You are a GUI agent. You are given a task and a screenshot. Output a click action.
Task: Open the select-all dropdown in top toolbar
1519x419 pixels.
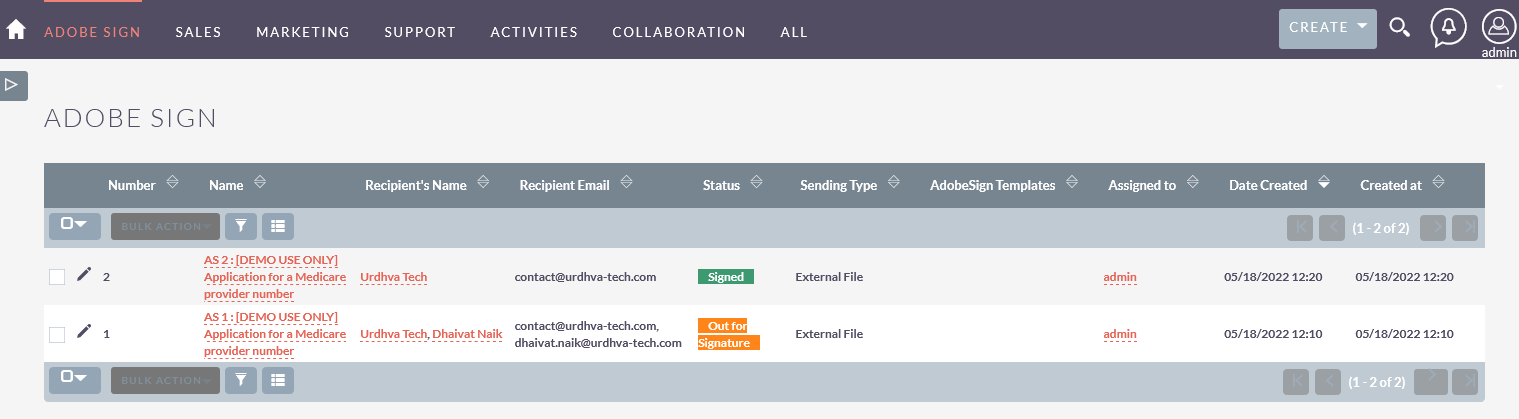pyautogui.click(x=75, y=226)
